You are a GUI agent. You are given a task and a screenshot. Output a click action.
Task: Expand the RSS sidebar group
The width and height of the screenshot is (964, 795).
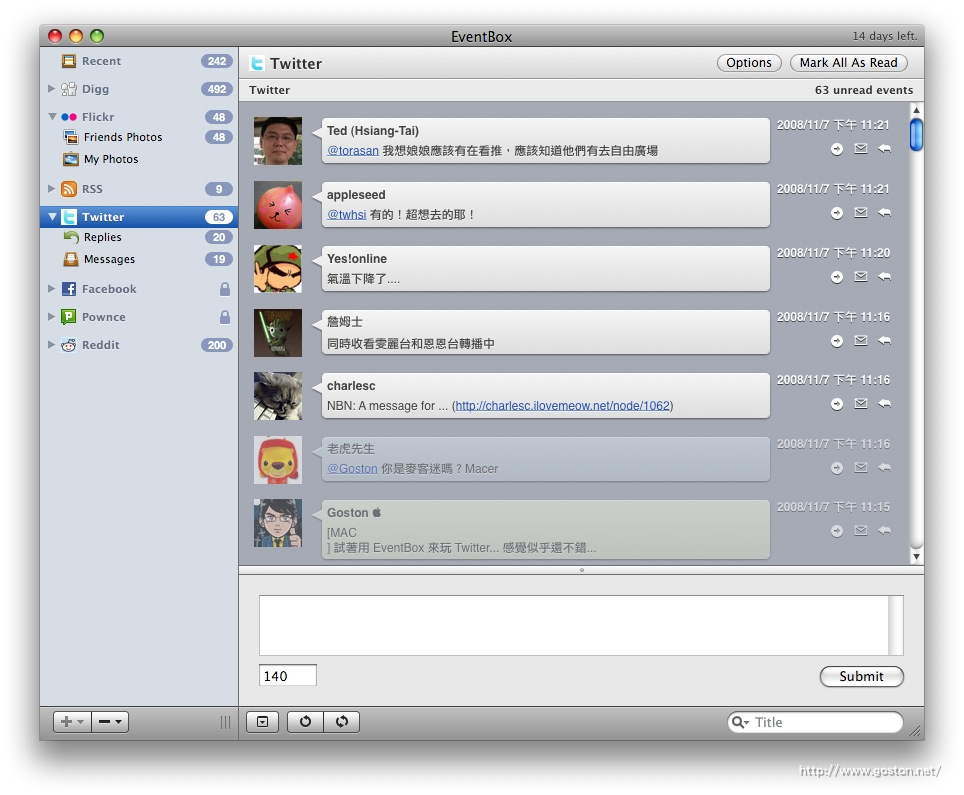[52, 188]
